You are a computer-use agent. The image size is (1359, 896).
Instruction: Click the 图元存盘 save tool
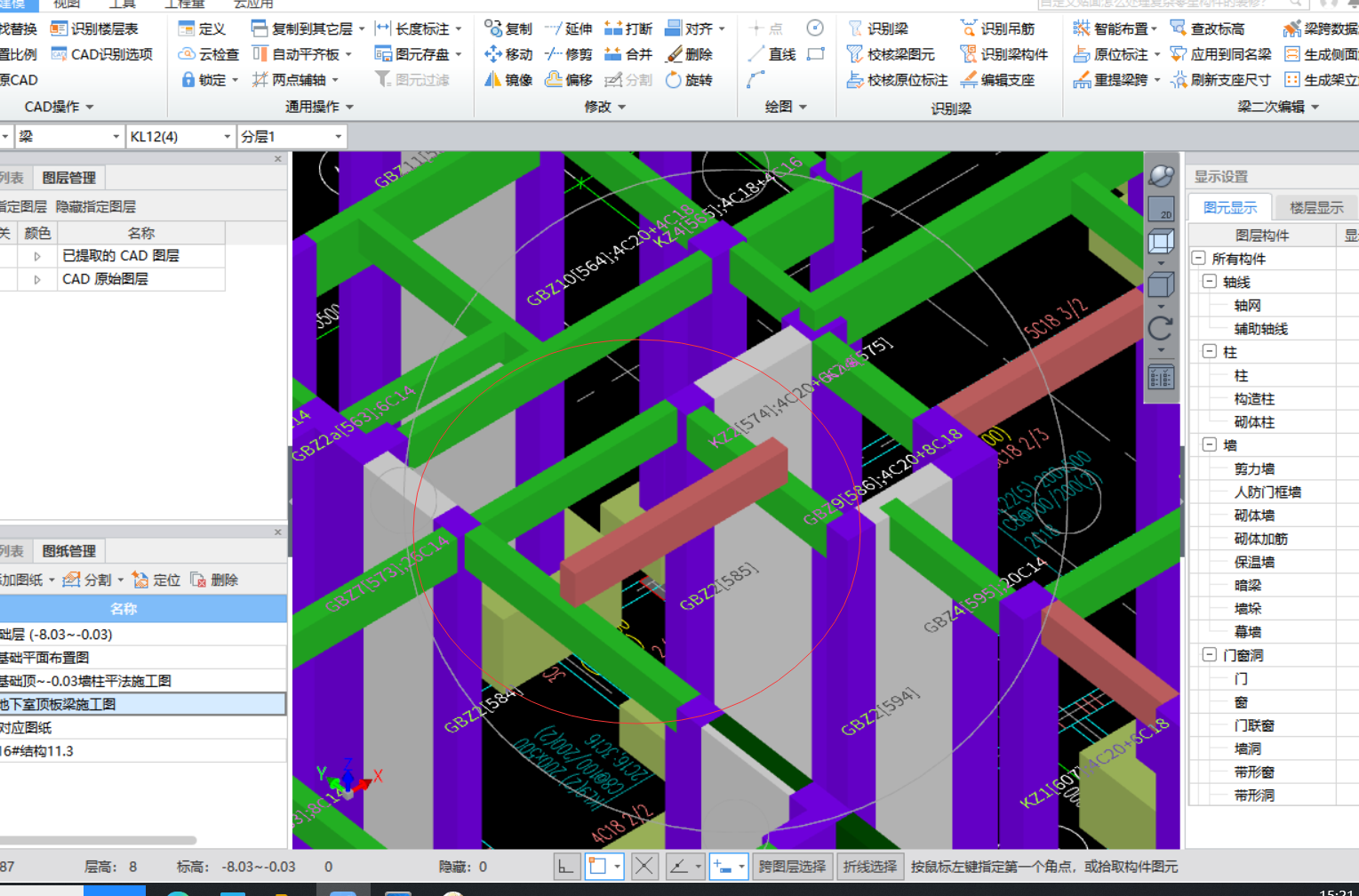(412, 54)
